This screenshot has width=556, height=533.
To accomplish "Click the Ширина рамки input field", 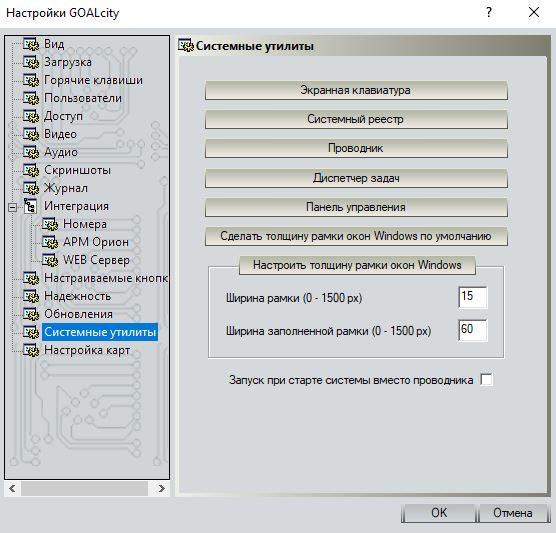I will (x=473, y=297).
